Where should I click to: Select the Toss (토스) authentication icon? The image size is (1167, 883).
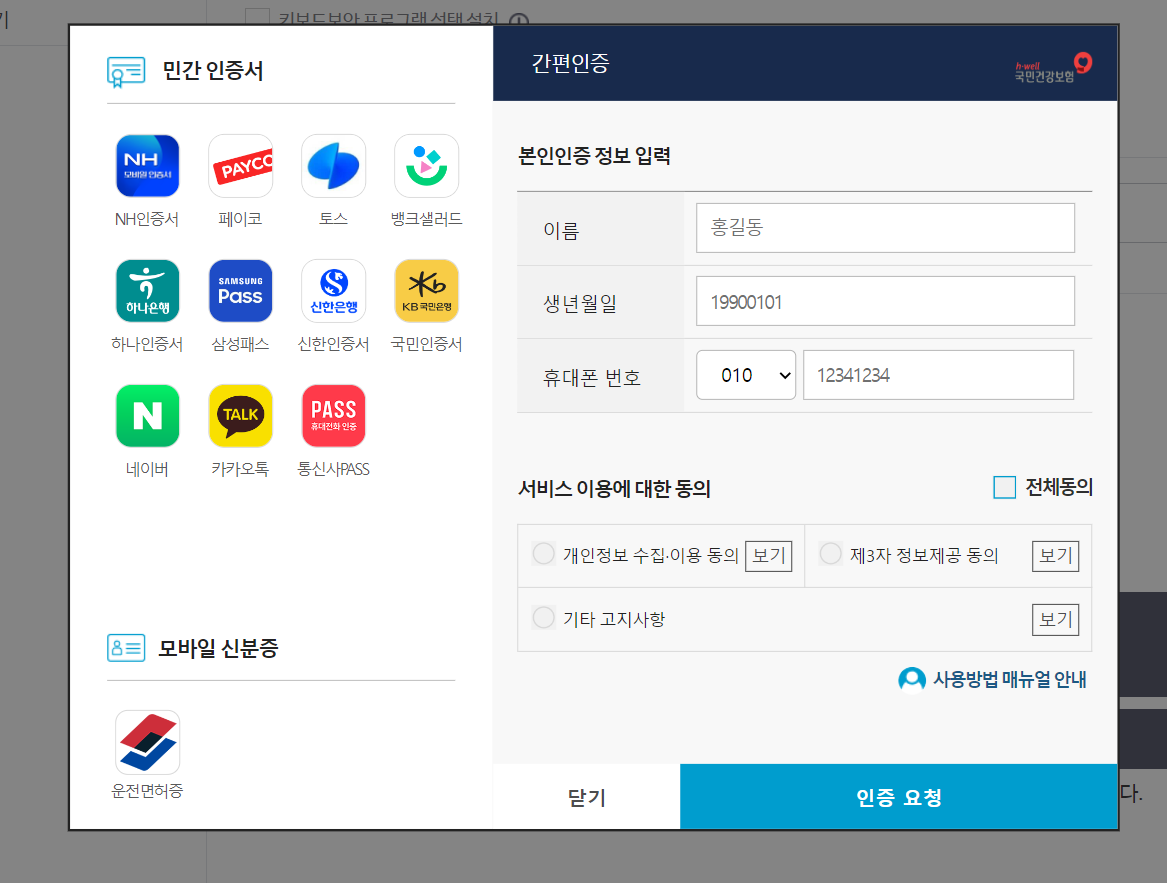tap(333, 166)
